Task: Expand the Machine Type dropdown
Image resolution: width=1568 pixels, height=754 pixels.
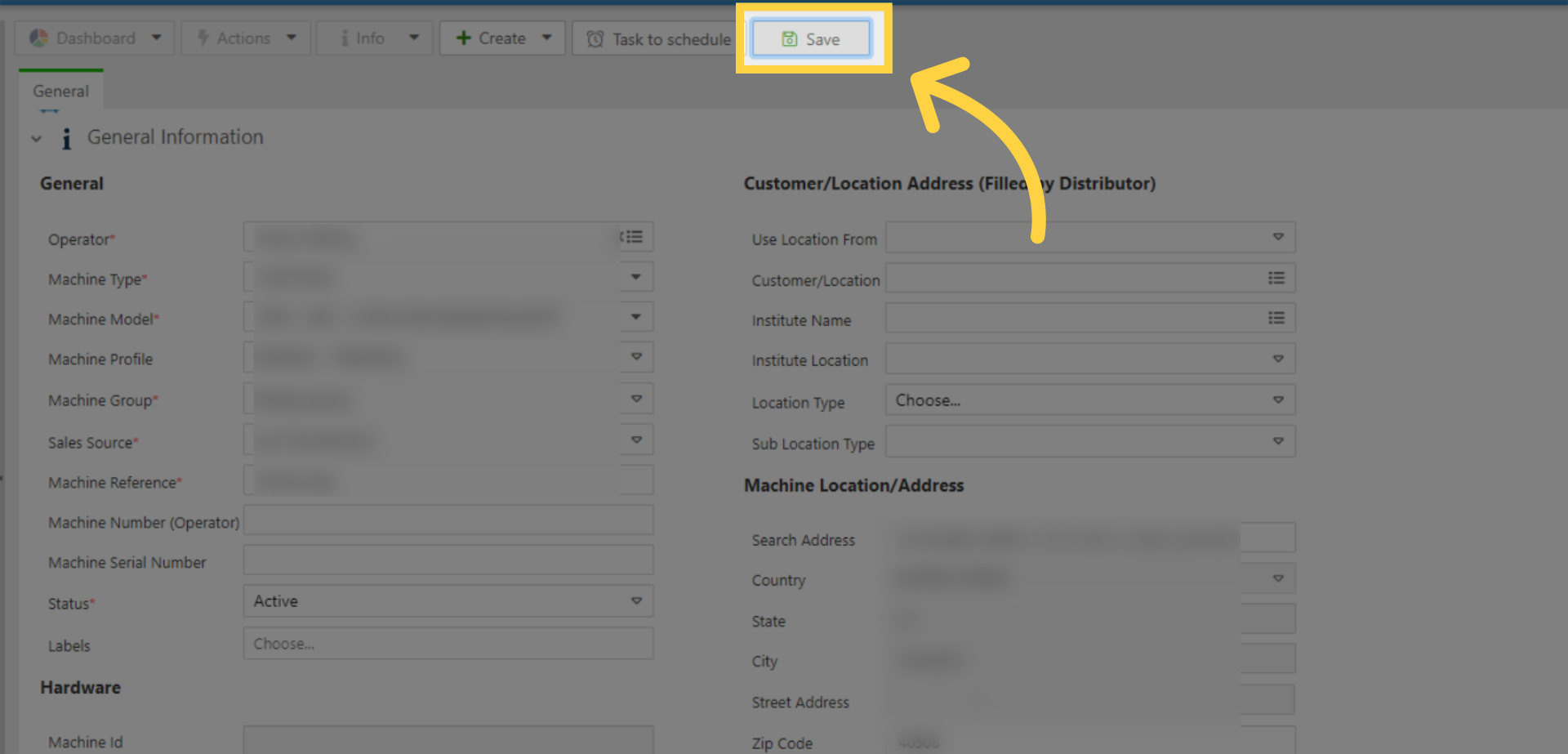Action: (x=635, y=277)
